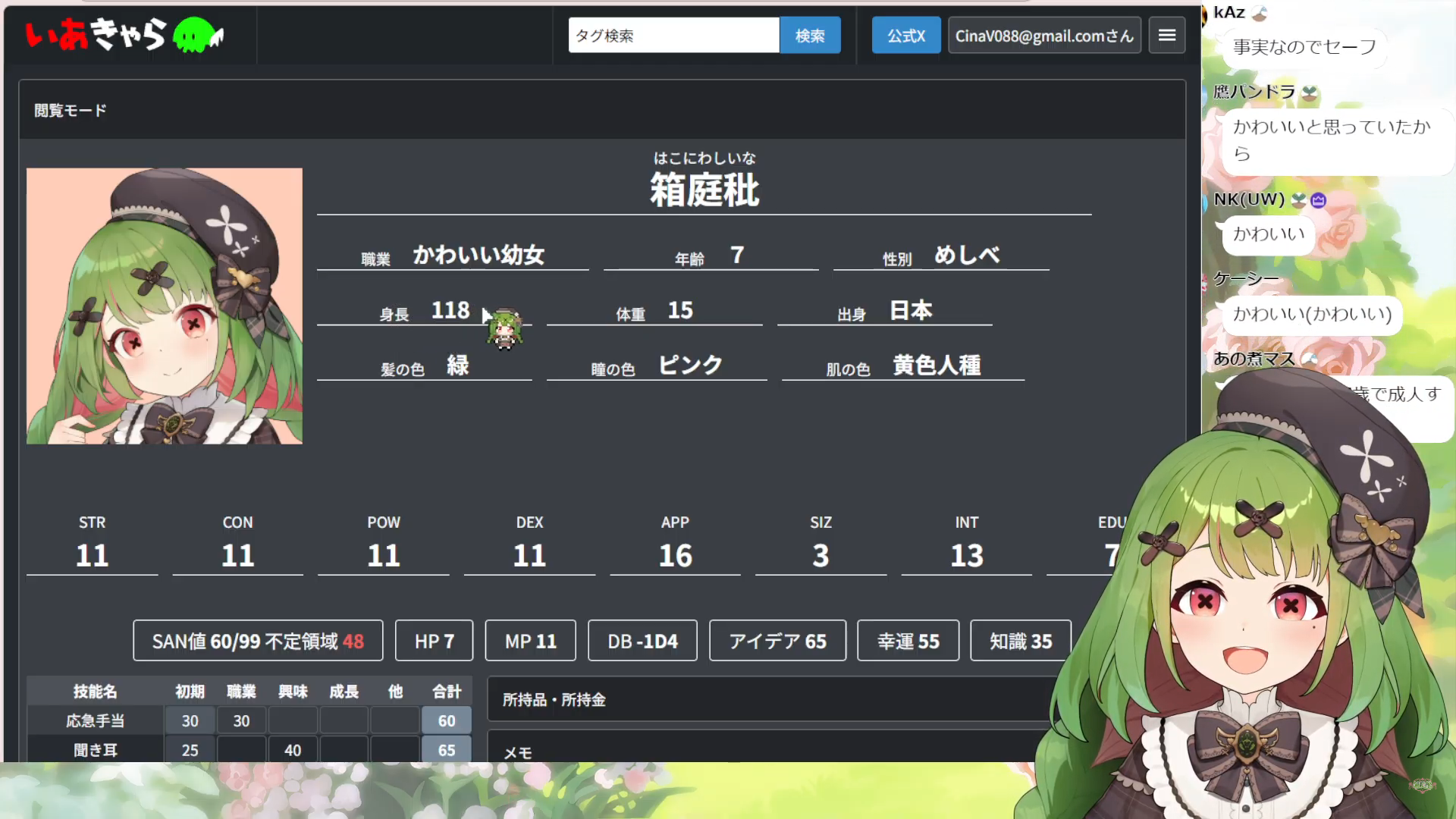Click the いあきゃら site logo
Image resolution: width=1456 pixels, height=819 pixels.
tap(95, 35)
